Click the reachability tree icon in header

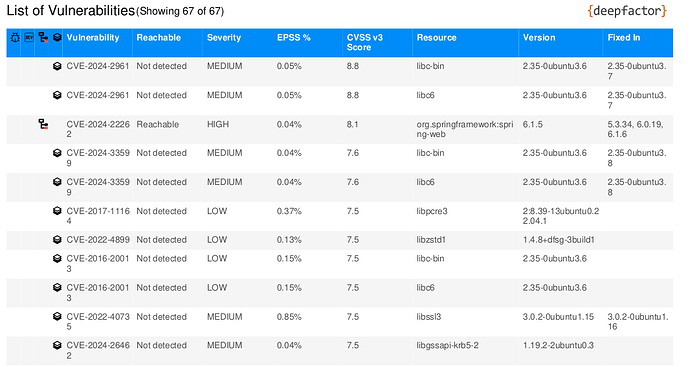point(43,38)
